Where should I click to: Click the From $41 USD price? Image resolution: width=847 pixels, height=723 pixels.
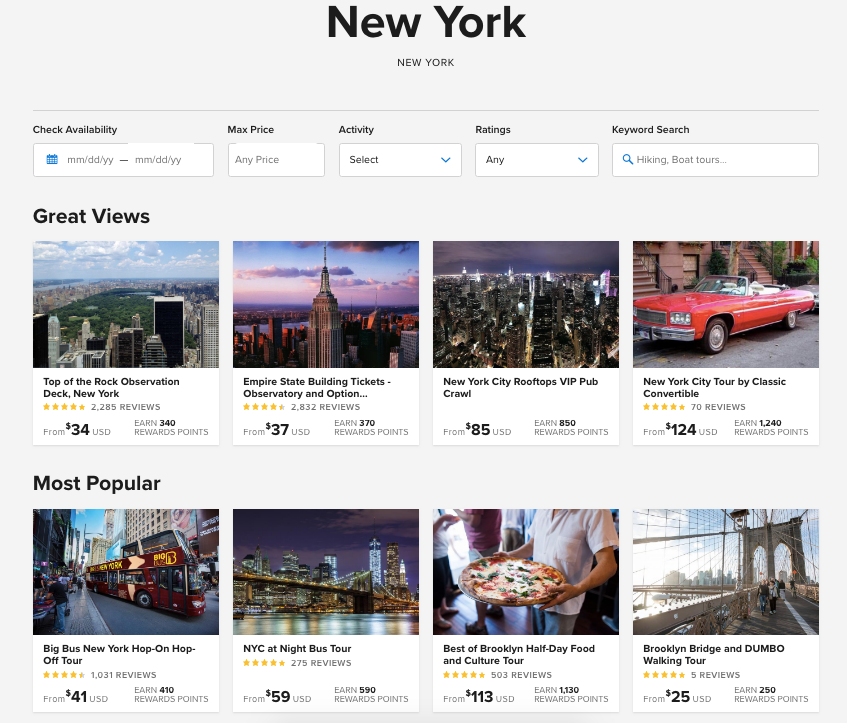click(x=76, y=697)
